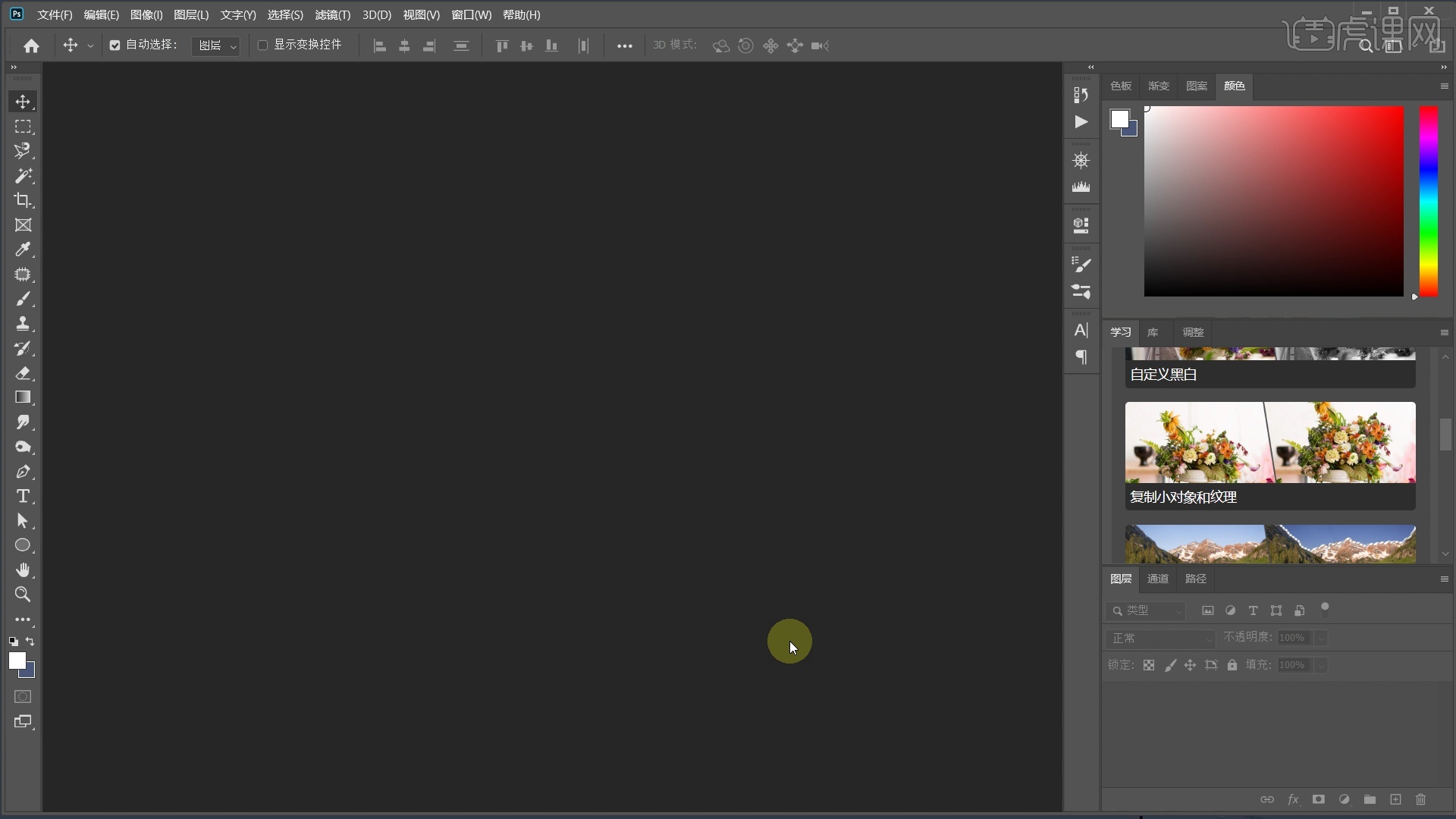1456x819 pixels.
Task: Open the 类型 layer filter dropdown
Action: [1147, 611]
